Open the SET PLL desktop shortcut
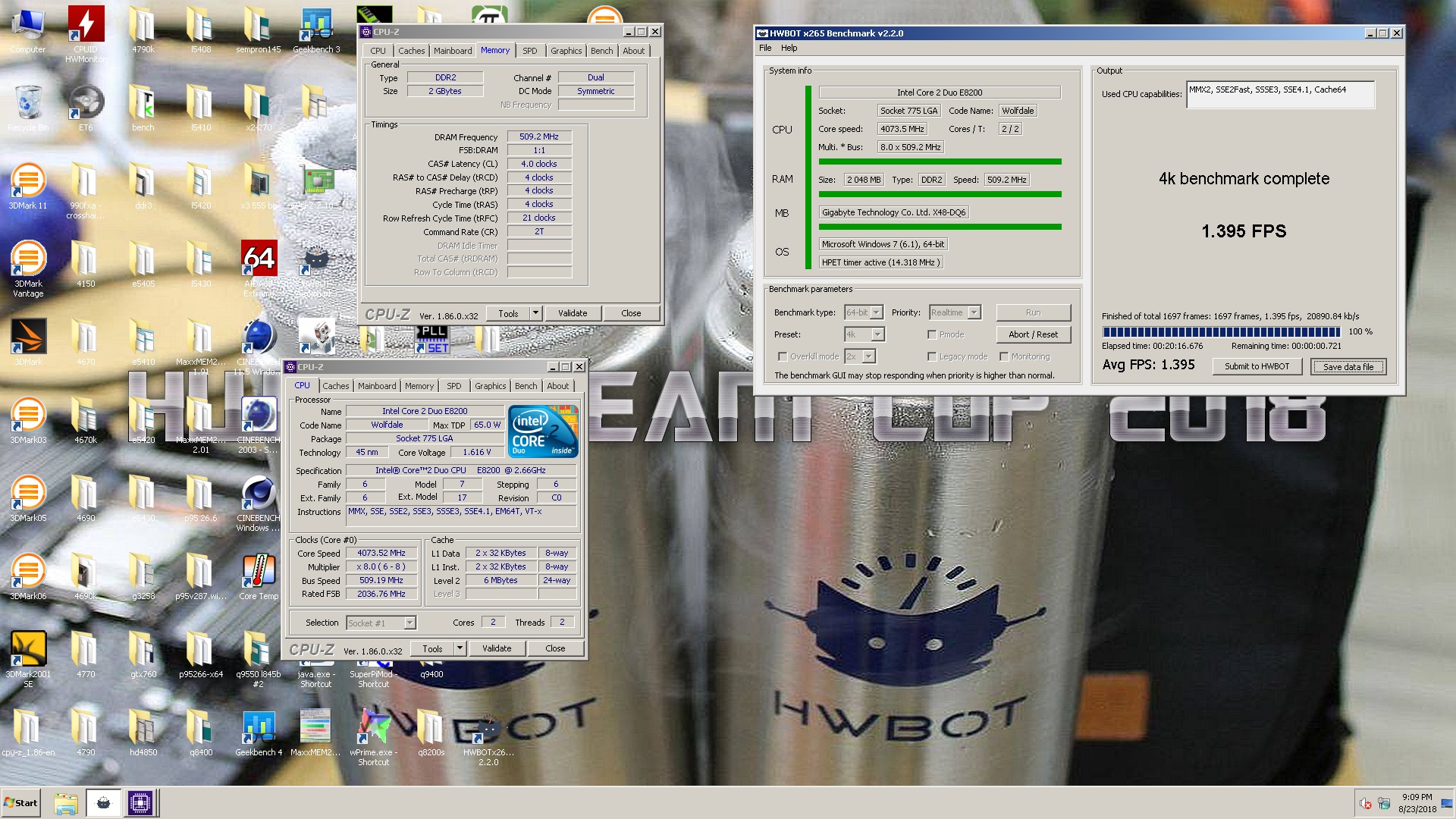This screenshot has width=1456, height=819. (431, 339)
